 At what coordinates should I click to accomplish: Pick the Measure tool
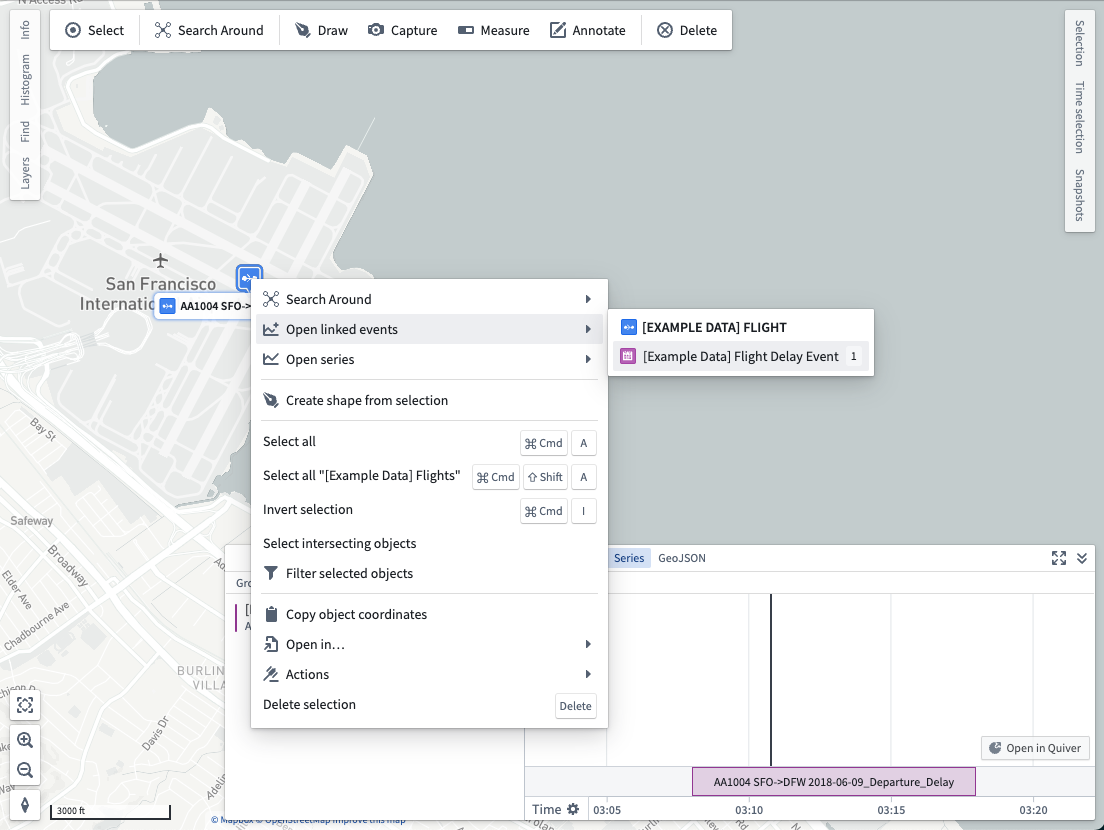(x=494, y=30)
